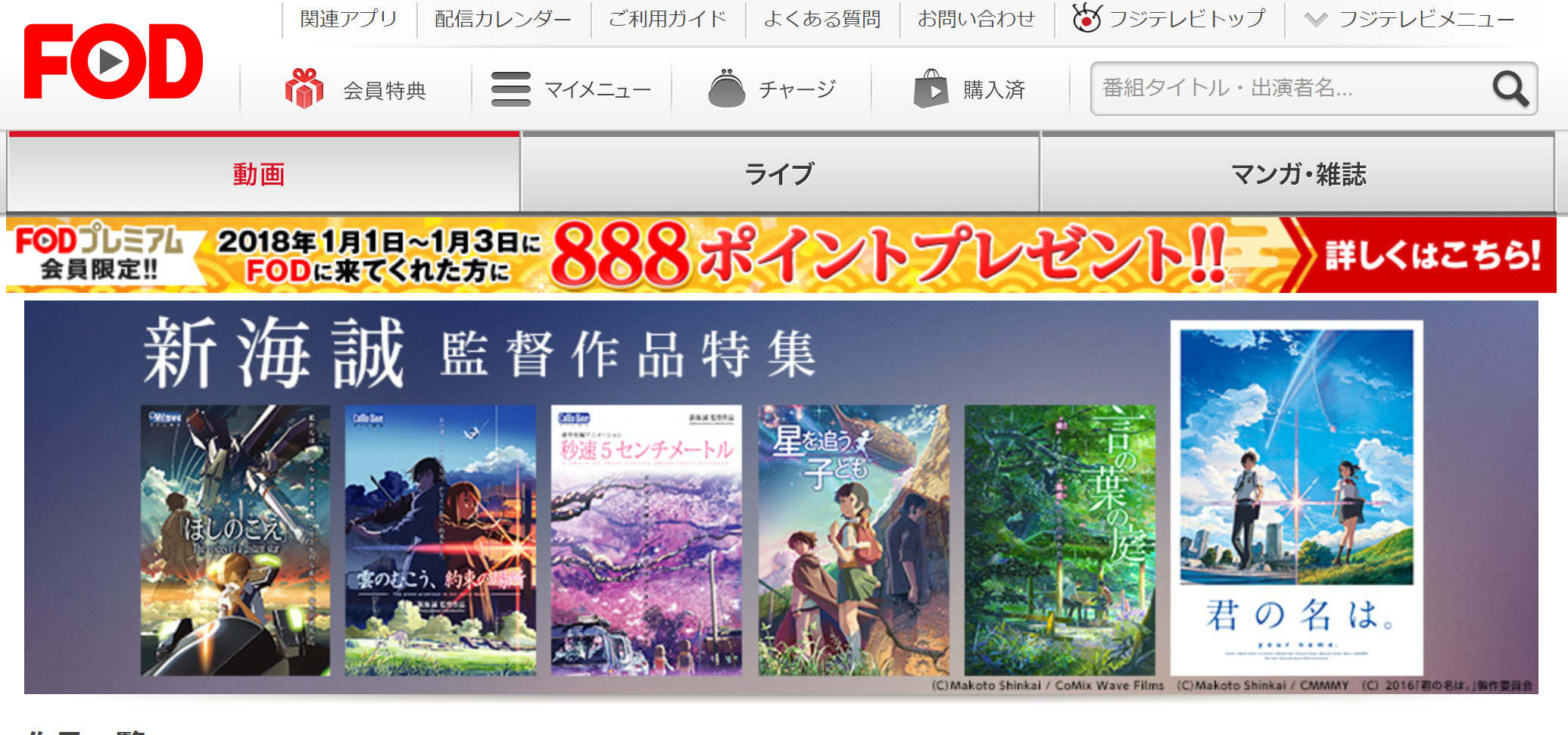Click the program title search field
Viewport: 1568px width, 735px height.
point(1291,89)
